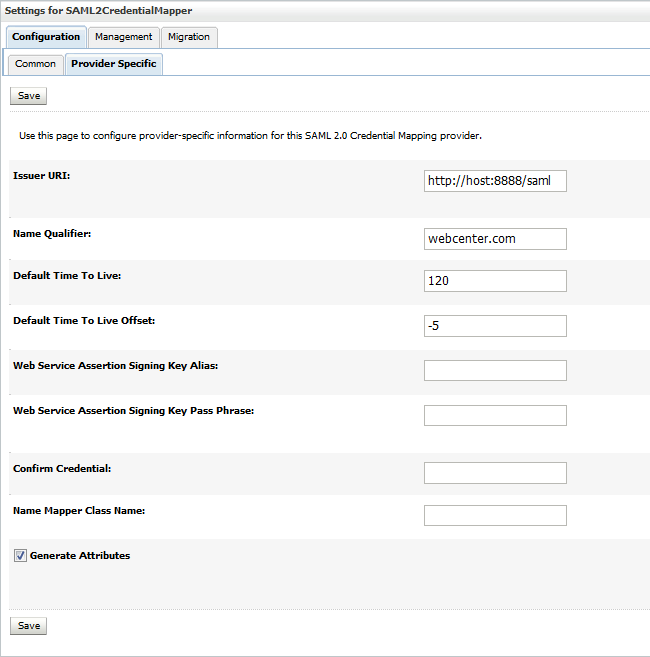Open the Migration tab
This screenshot has width=650, height=657.
coord(189,37)
